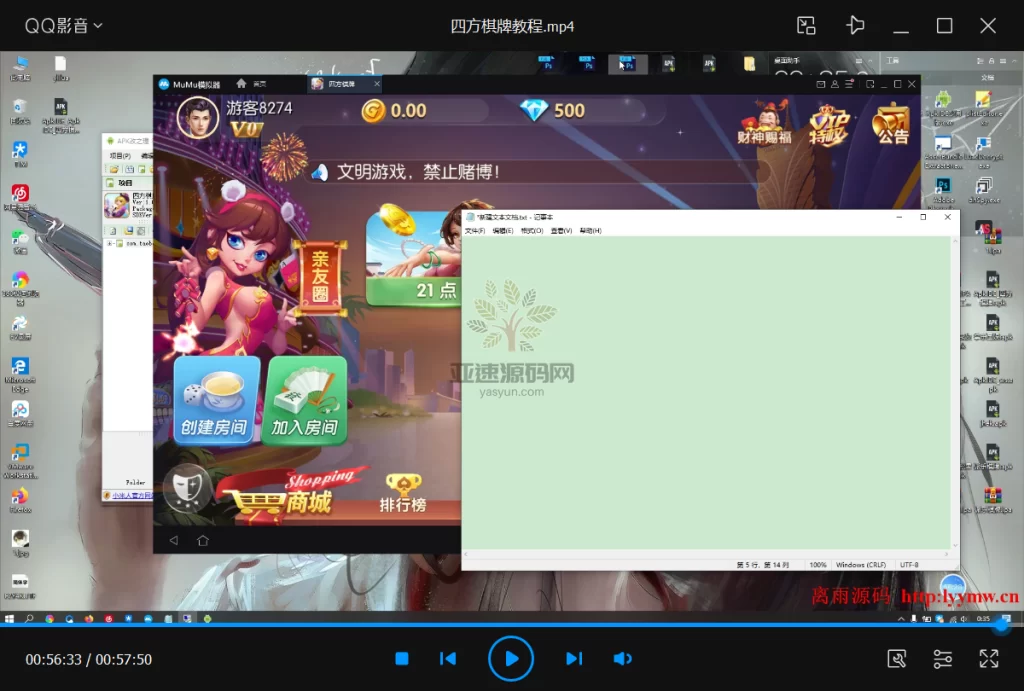Mute the player volume
The width and height of the screenshot is (1024, 691).
point(622,658)
